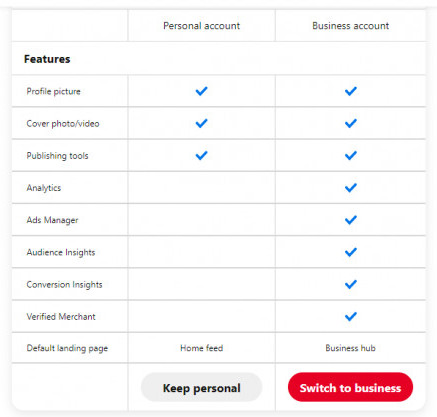Select the Personal account column header

pos(202,26)
